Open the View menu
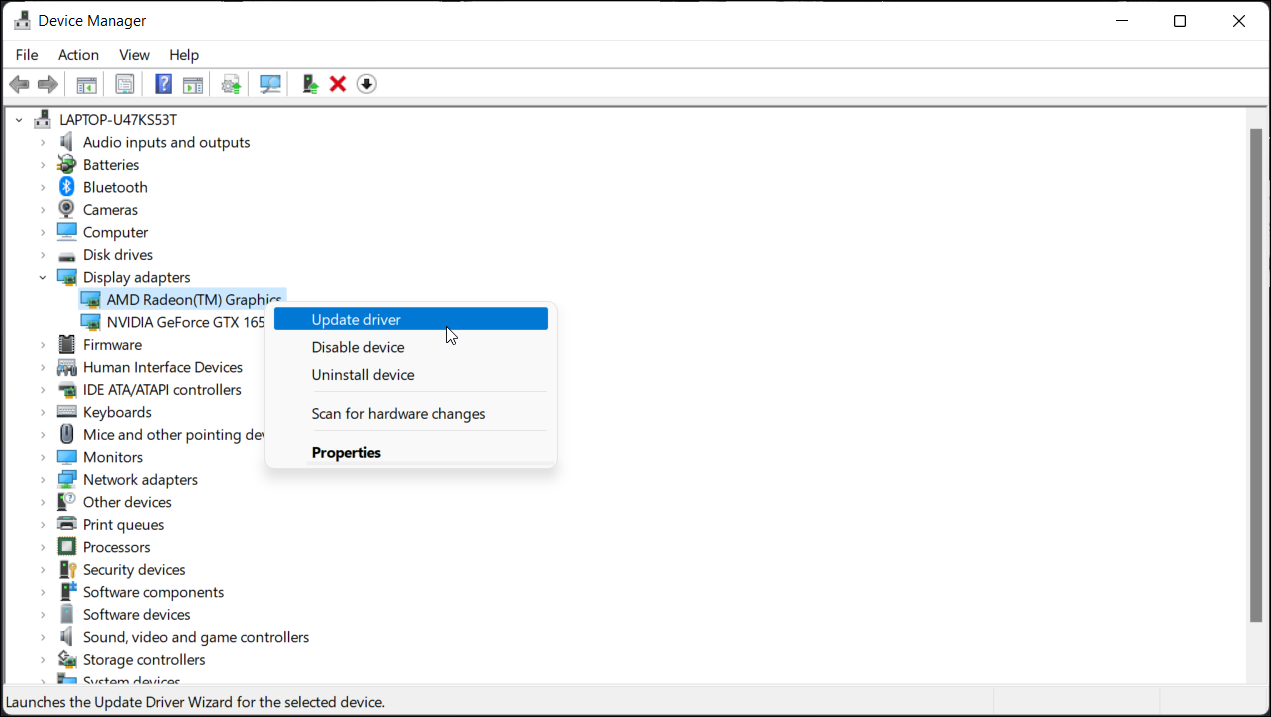This screenshot has height=717, width=1271. click(134, 55)
